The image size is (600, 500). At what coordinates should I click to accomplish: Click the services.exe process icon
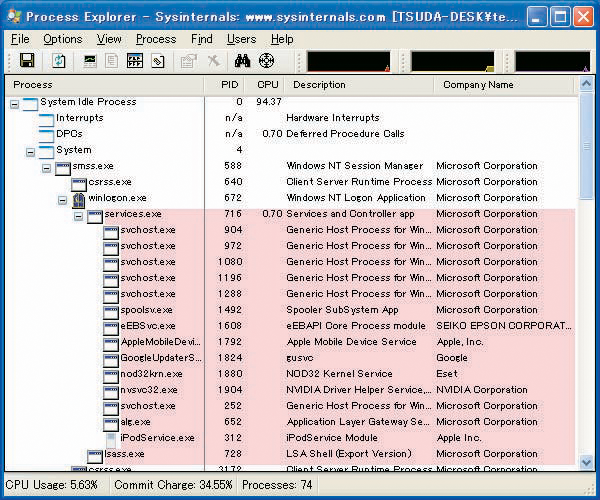pos(95,217)
